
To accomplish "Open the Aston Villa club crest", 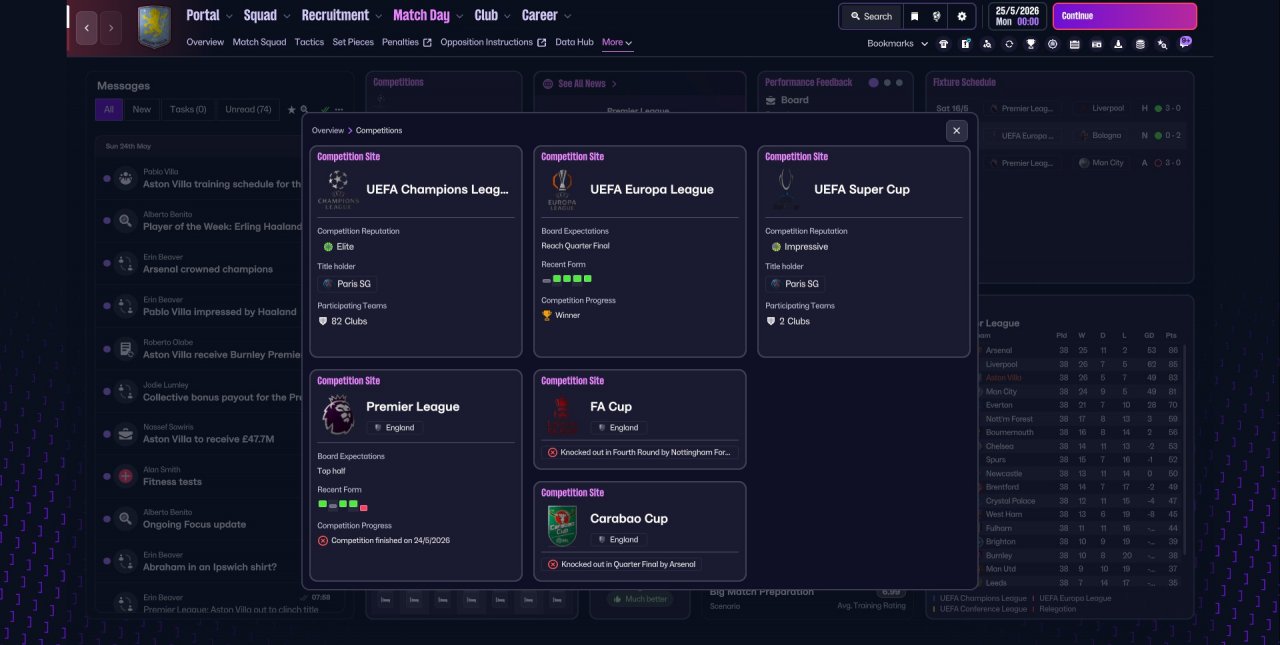I will pos(154,27).
